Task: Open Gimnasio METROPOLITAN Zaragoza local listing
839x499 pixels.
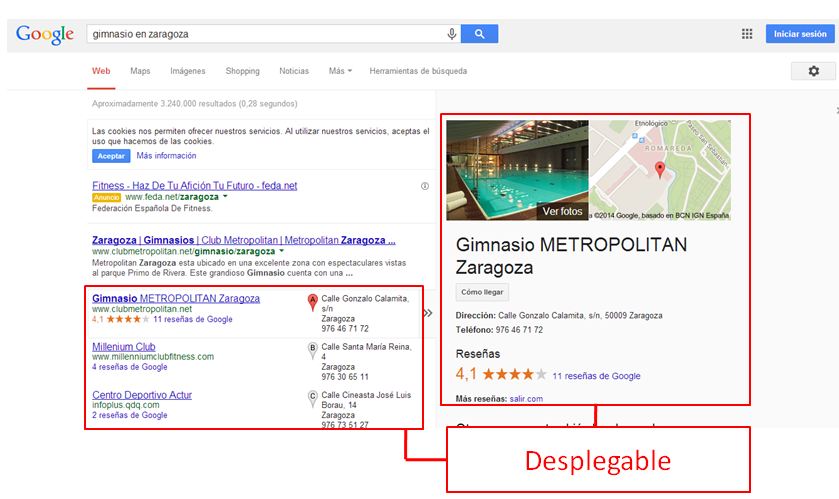Action: (x=176, y=298)
